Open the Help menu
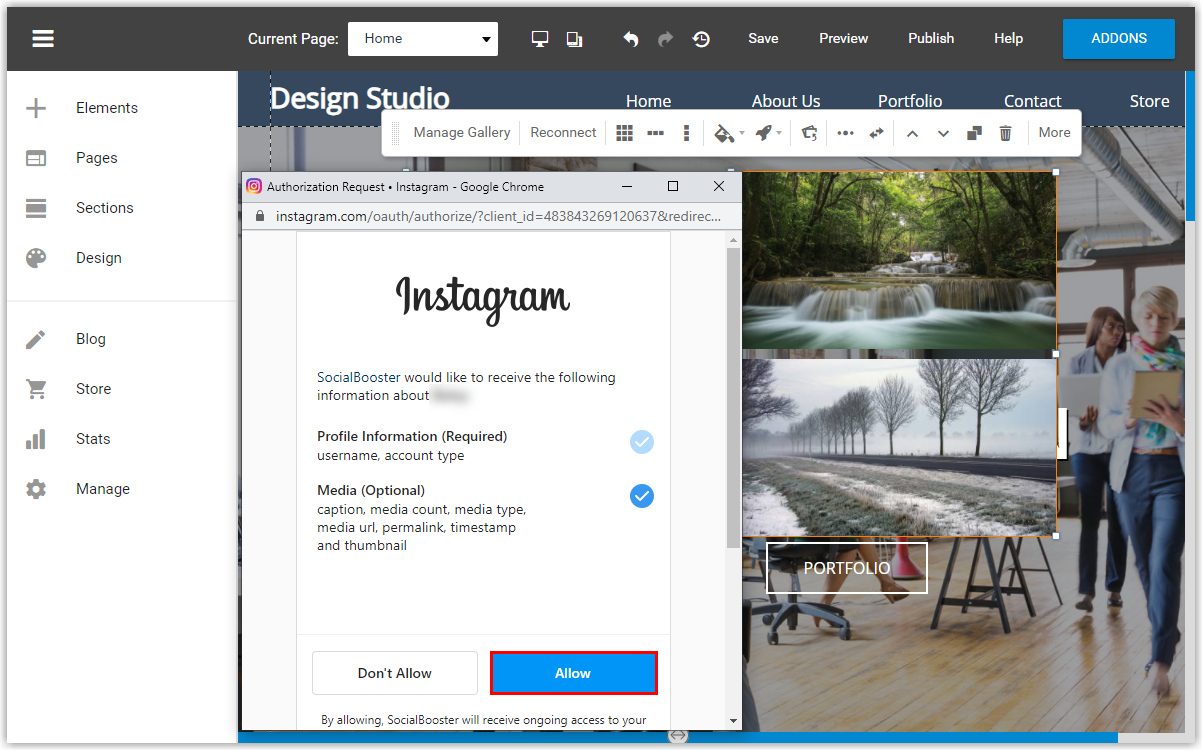This screenshot has height=751, width=1203. pos(1008,39)
